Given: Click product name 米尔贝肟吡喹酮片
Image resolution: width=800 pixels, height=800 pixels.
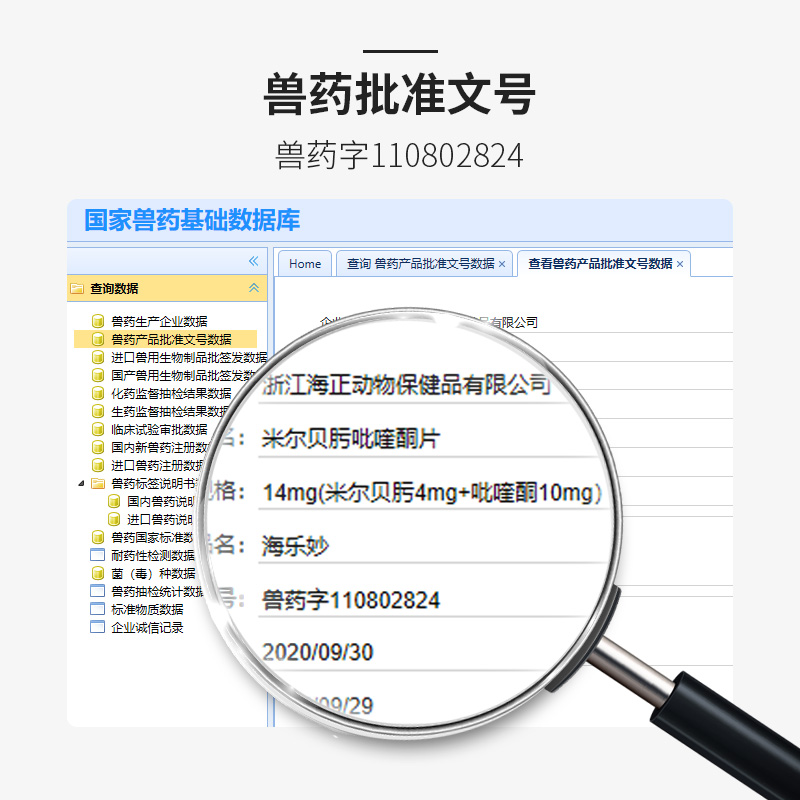Looking at the screenshot, I should pyautogui.click(x=351, y=439).
